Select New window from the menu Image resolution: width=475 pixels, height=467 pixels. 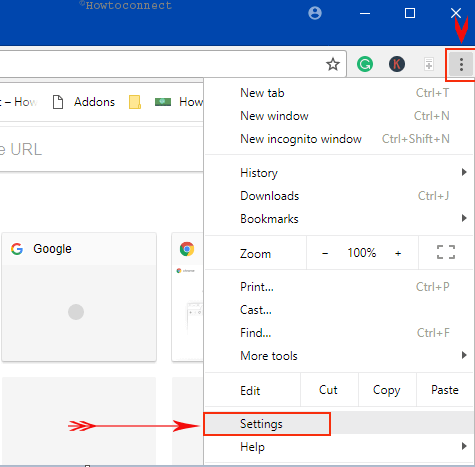click(339, 116)
